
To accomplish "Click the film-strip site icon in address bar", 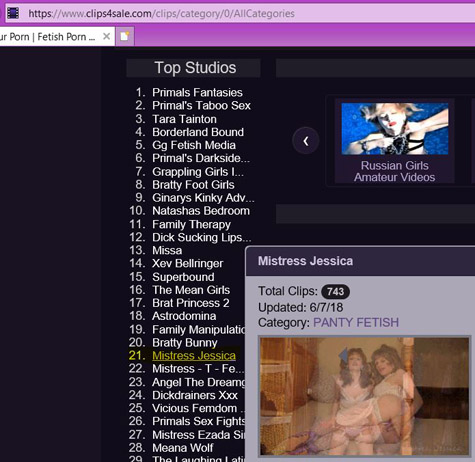I will tap(13, 13).
